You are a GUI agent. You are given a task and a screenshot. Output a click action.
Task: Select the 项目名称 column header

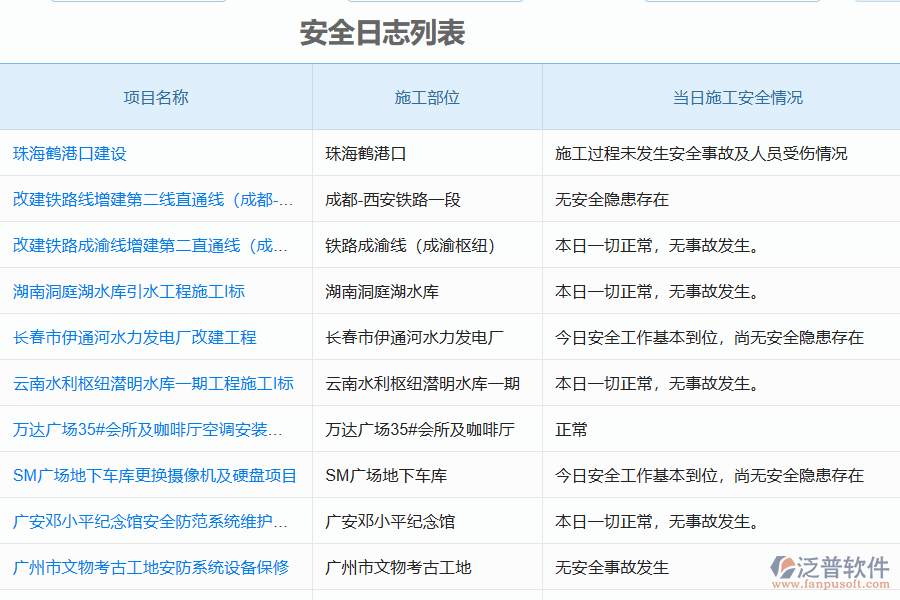153,97
